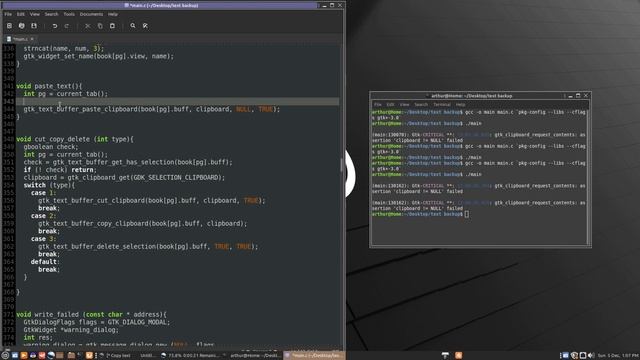Open the 'Untitl...' taskbar window

click(x=147, y=356)
